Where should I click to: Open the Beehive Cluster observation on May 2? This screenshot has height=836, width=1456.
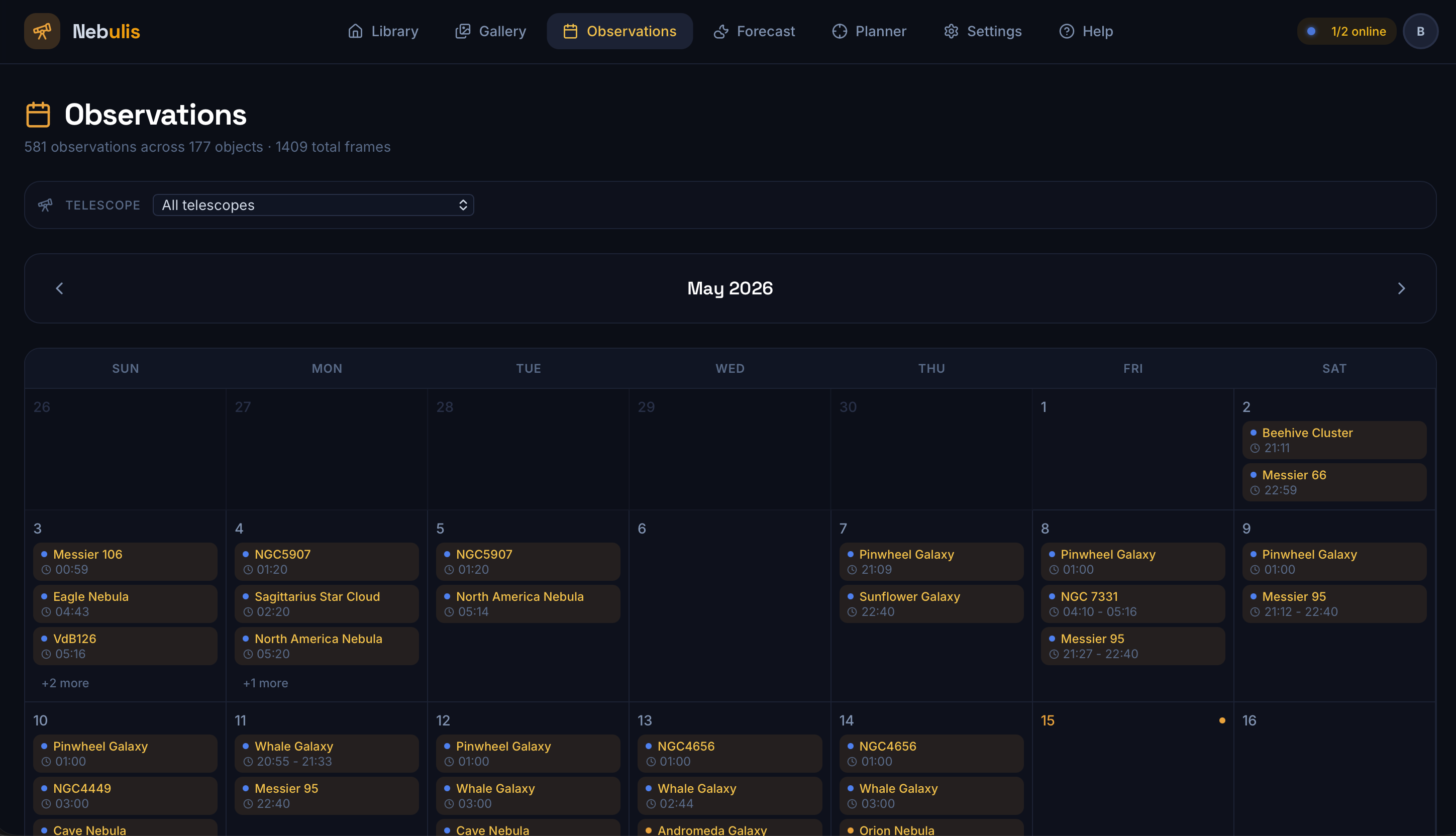point(1334,440)
